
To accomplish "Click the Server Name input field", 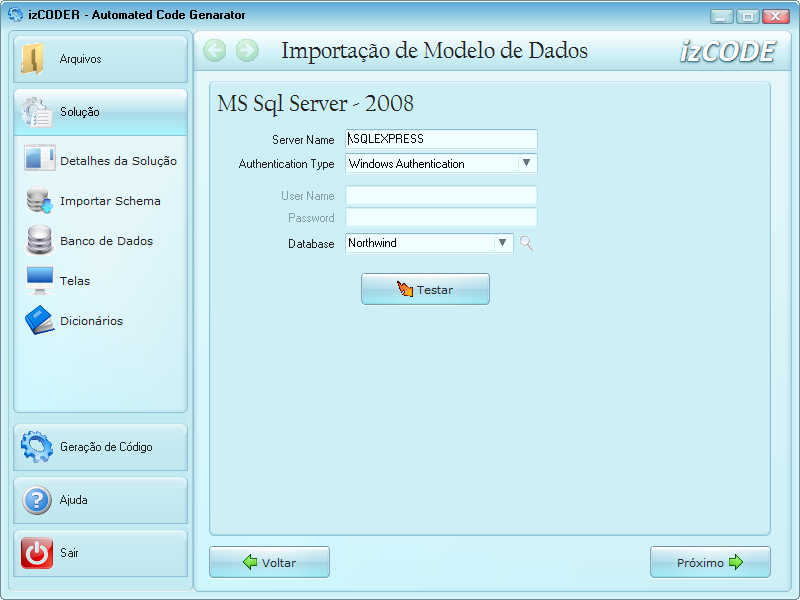I will tap(441, 139).
